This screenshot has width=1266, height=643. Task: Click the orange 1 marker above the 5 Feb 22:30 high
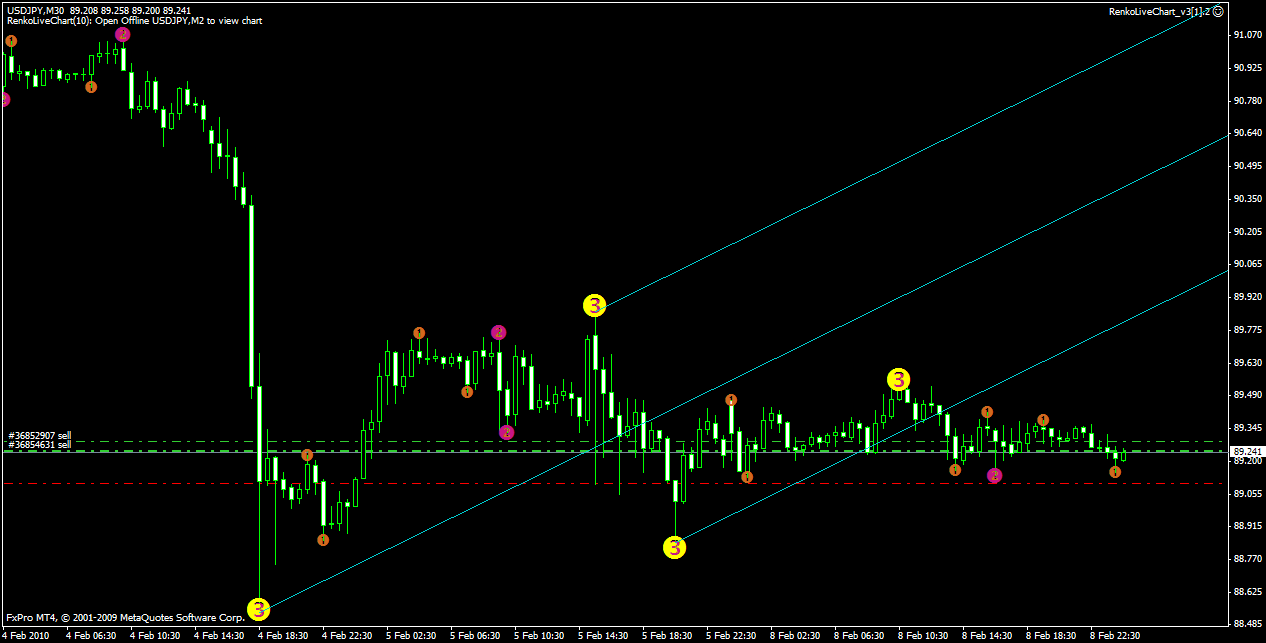[732, 400]
